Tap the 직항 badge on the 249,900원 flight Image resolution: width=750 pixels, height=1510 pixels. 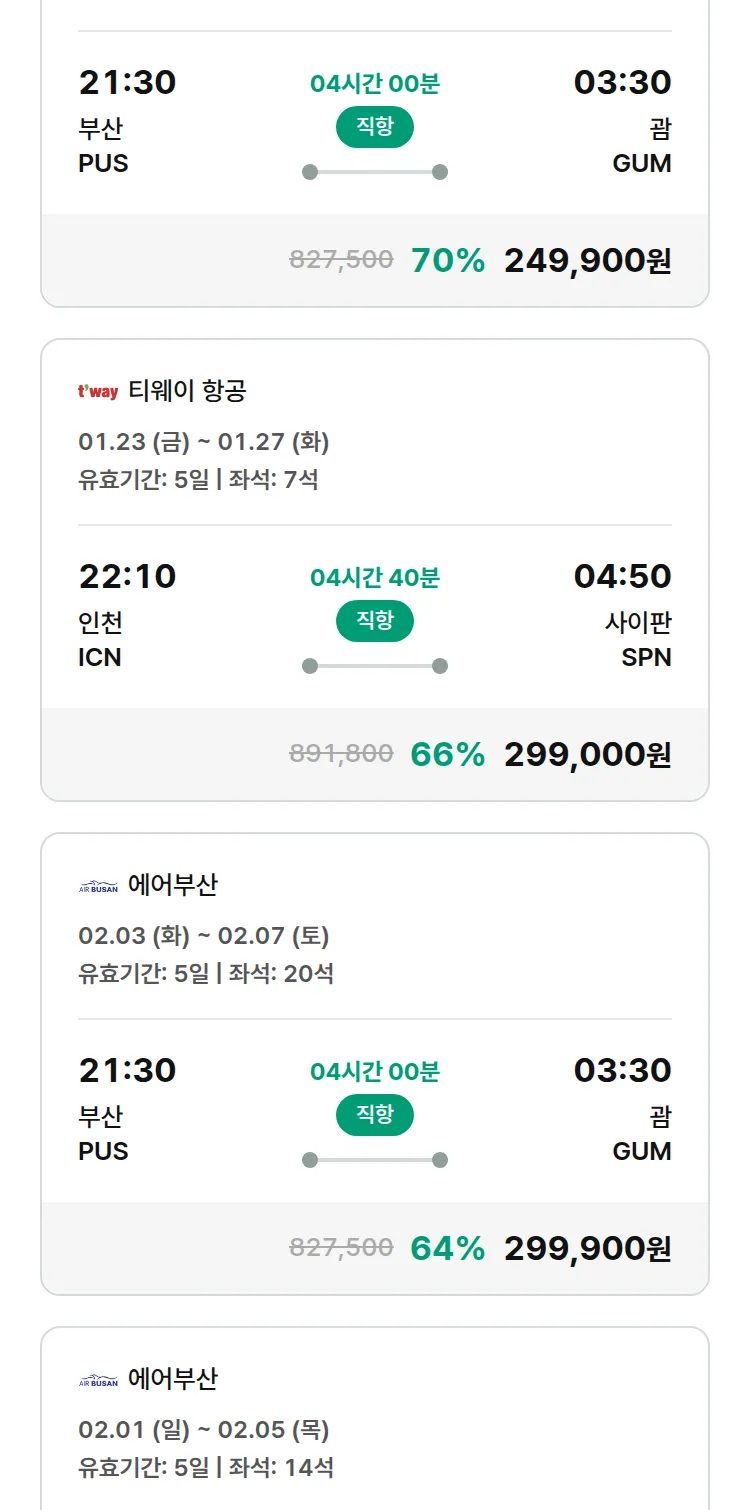coord(374,127)
